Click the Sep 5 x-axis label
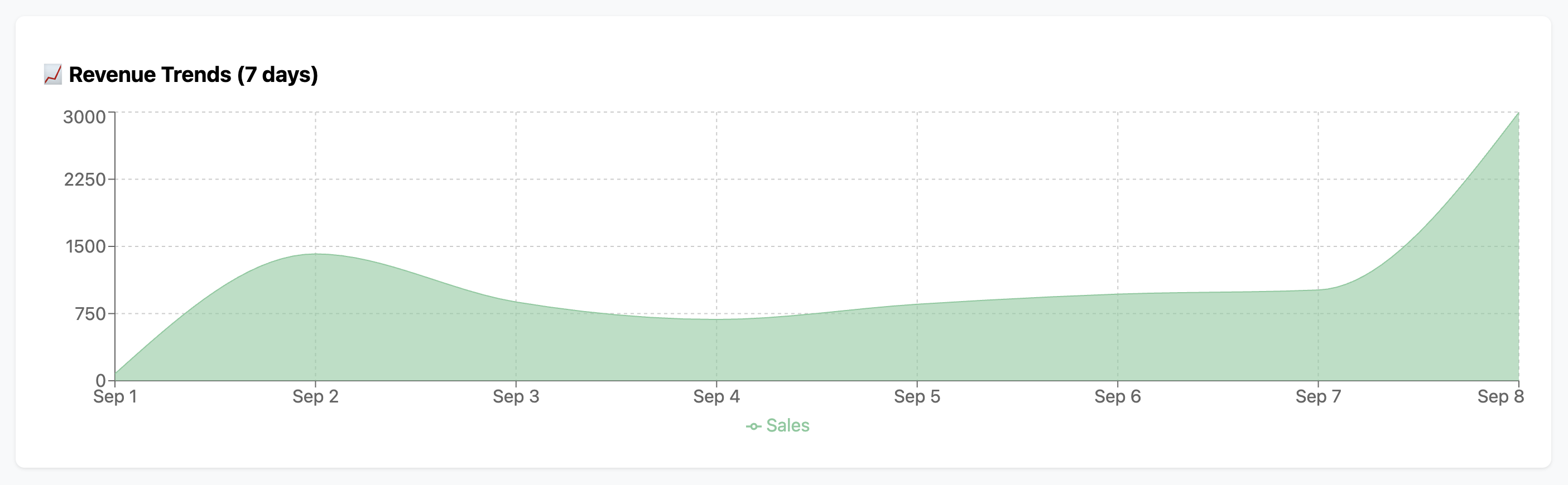Screen dimensions: 1568x485 [x=917, y=397]
